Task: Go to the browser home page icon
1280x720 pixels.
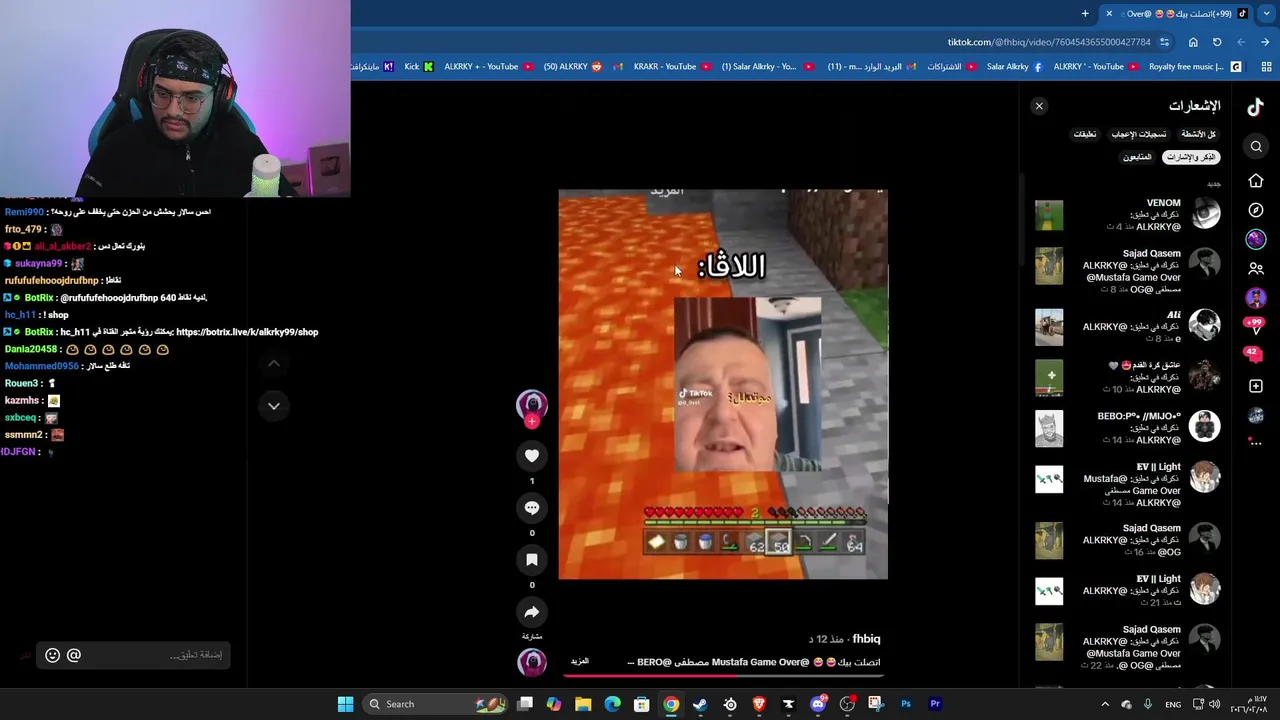Action: (x=1193, y=42)
